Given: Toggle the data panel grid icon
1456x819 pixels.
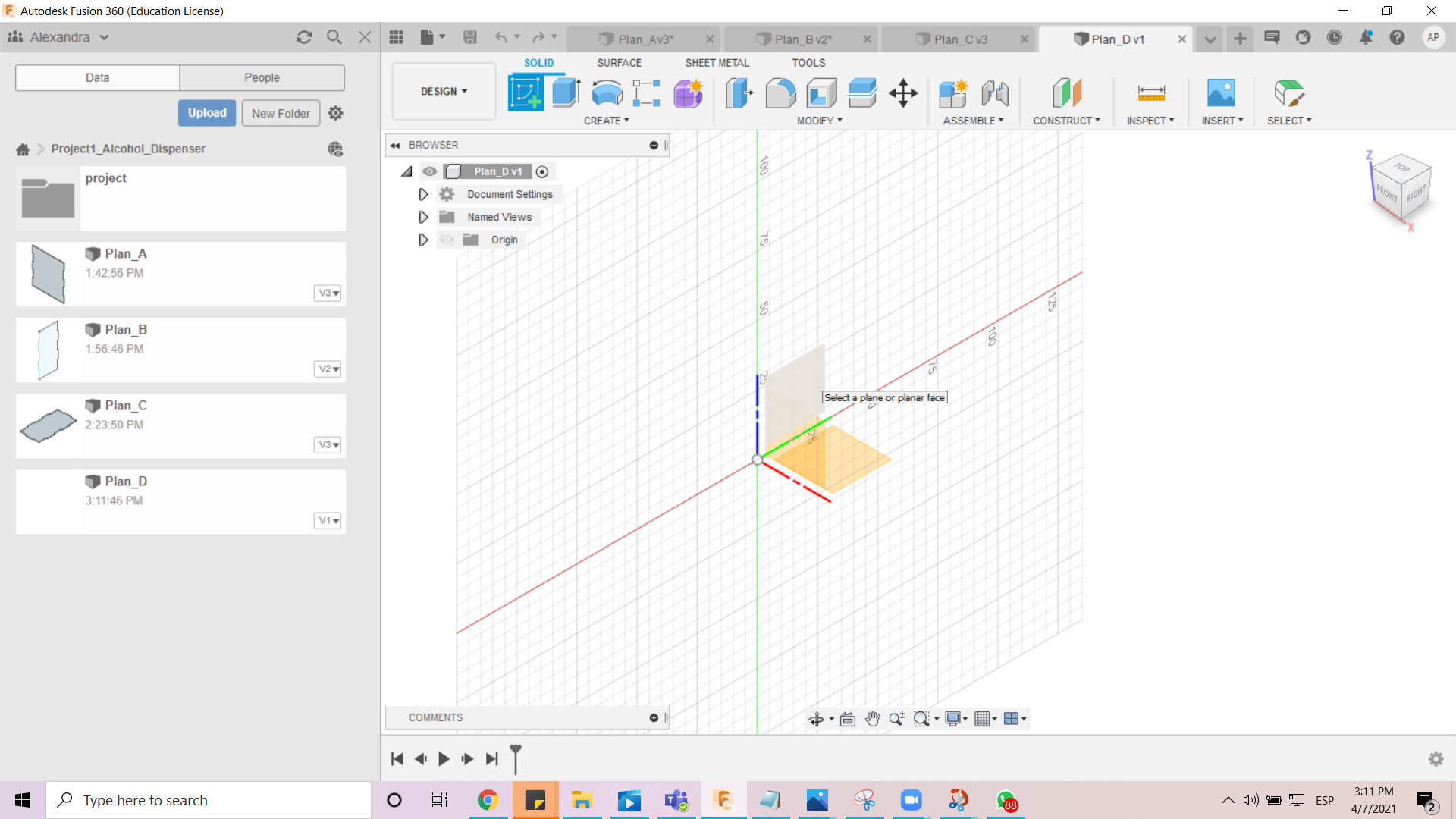Looking at the screenshot, I should (396, 37).
